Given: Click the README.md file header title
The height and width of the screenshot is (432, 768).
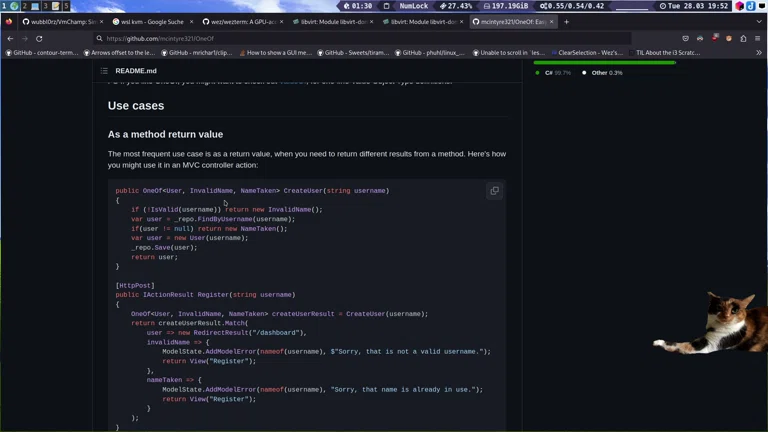Looking at the screenshot, I should coord(136,71).
